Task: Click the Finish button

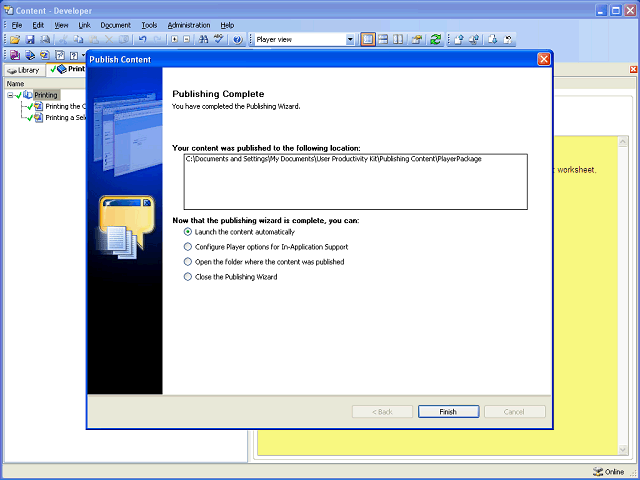Action: pos(448,411)
